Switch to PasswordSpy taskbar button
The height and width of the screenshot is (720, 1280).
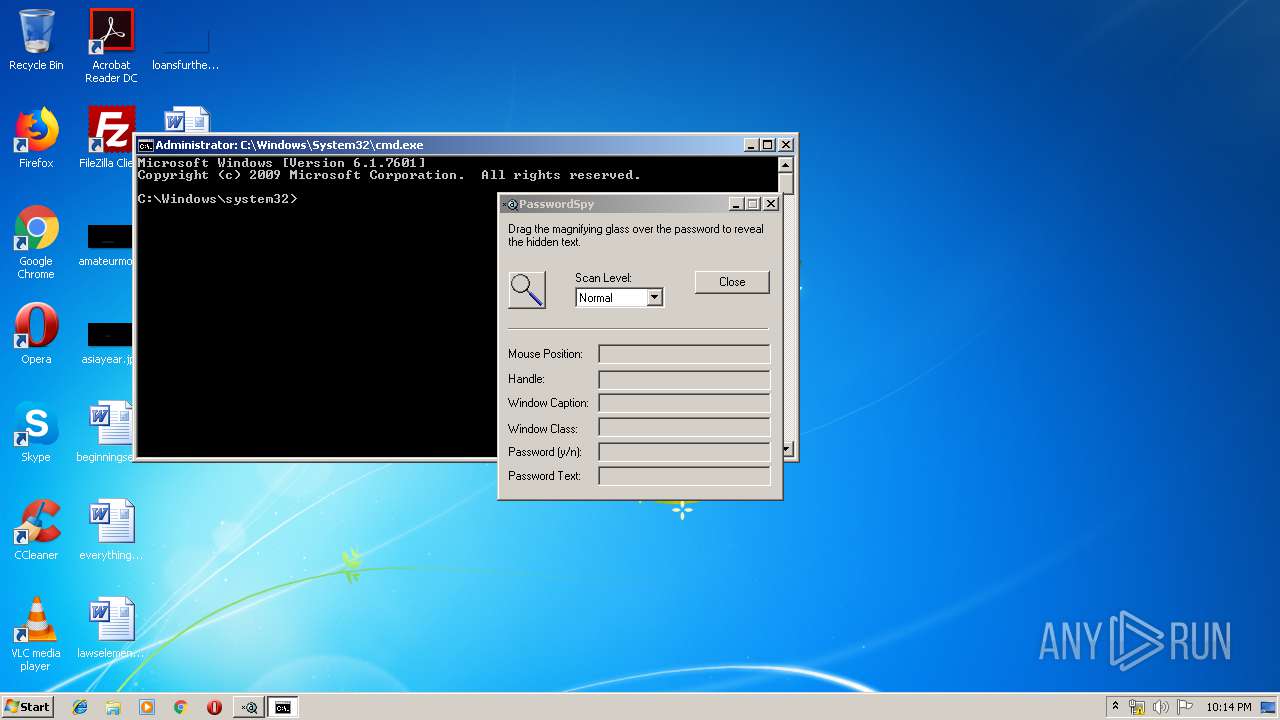(249, 707)
